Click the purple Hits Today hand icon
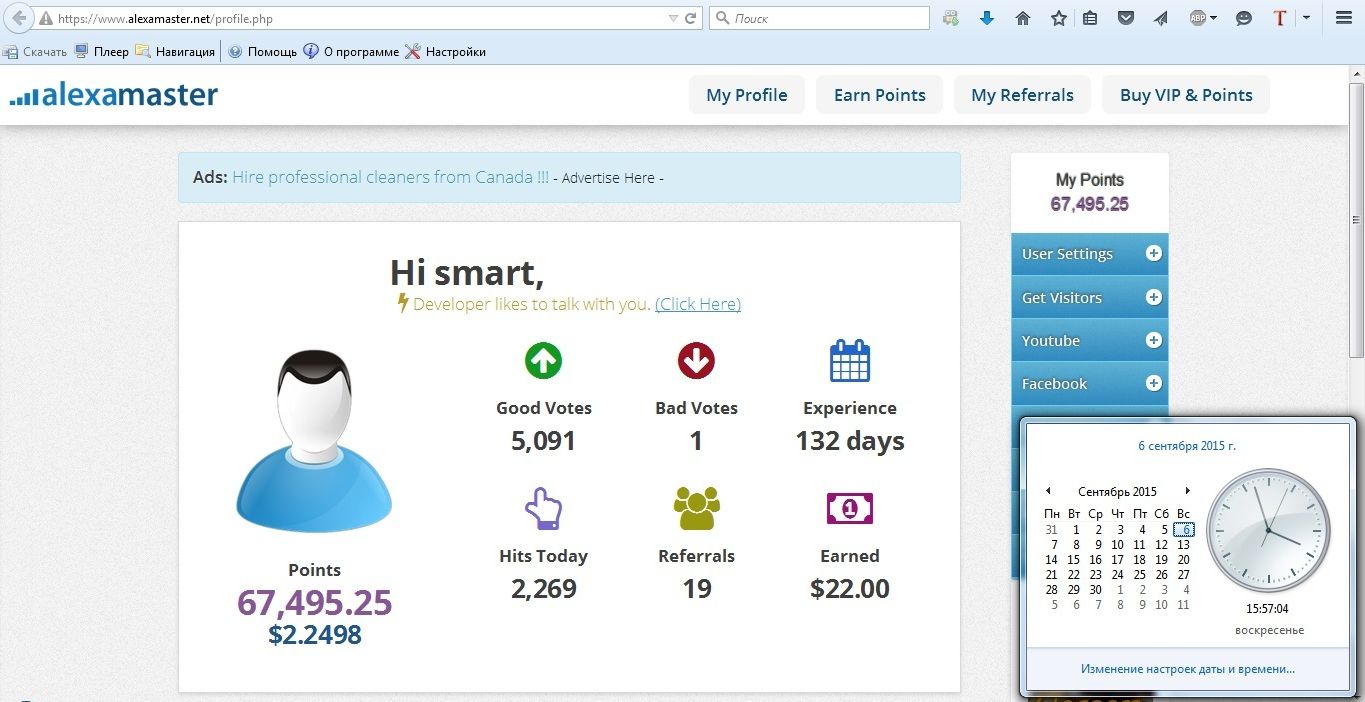Screen dimensions: 1365x702 click(543, 508)
